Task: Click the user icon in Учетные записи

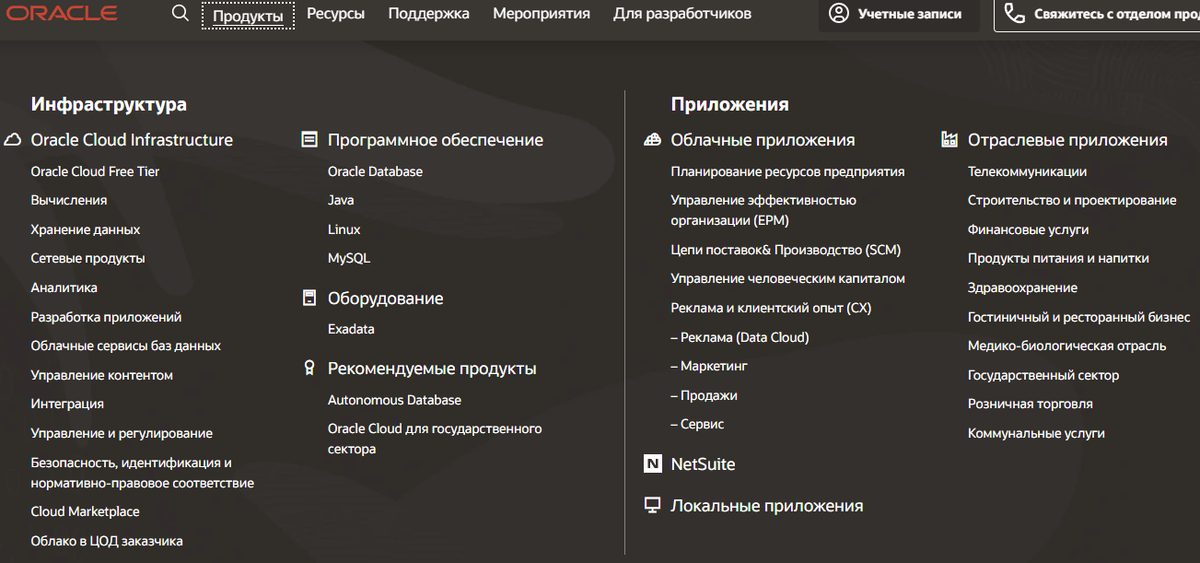Action: pos(839,14)
